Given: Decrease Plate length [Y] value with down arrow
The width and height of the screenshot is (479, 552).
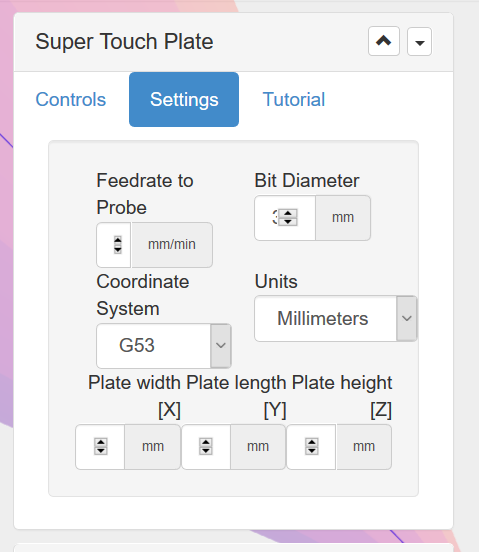Looking at the screenshot, I should pyautogui.click(x=206, y=451).
